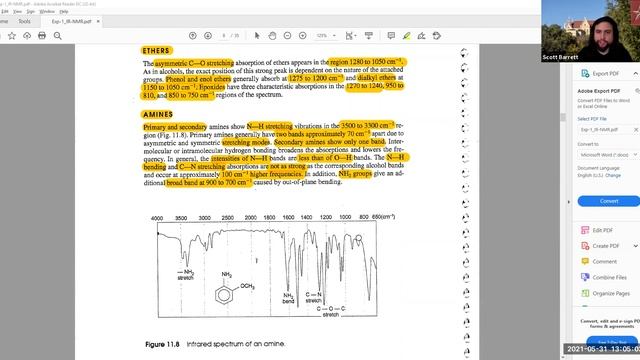Click the Figure 11.8 caption text

215,344
